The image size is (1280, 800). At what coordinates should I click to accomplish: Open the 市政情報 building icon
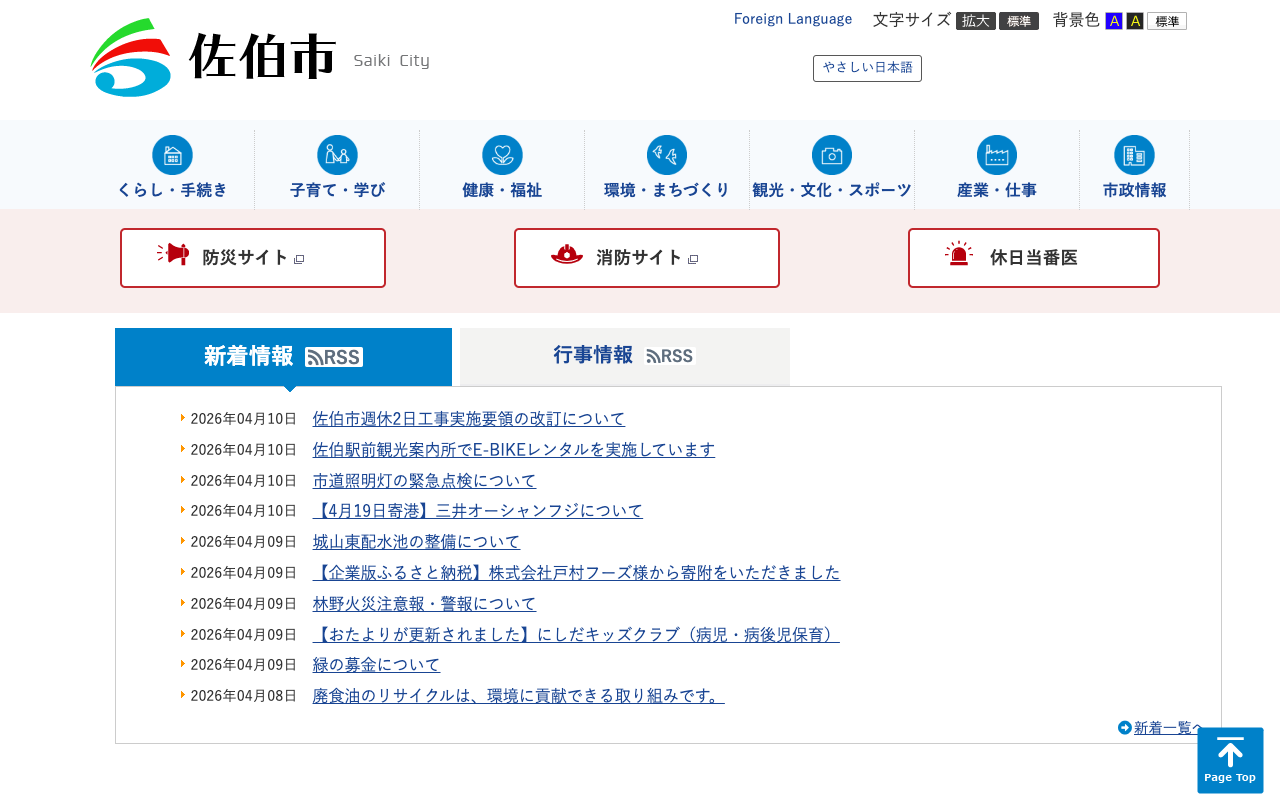coord(1134,155)
